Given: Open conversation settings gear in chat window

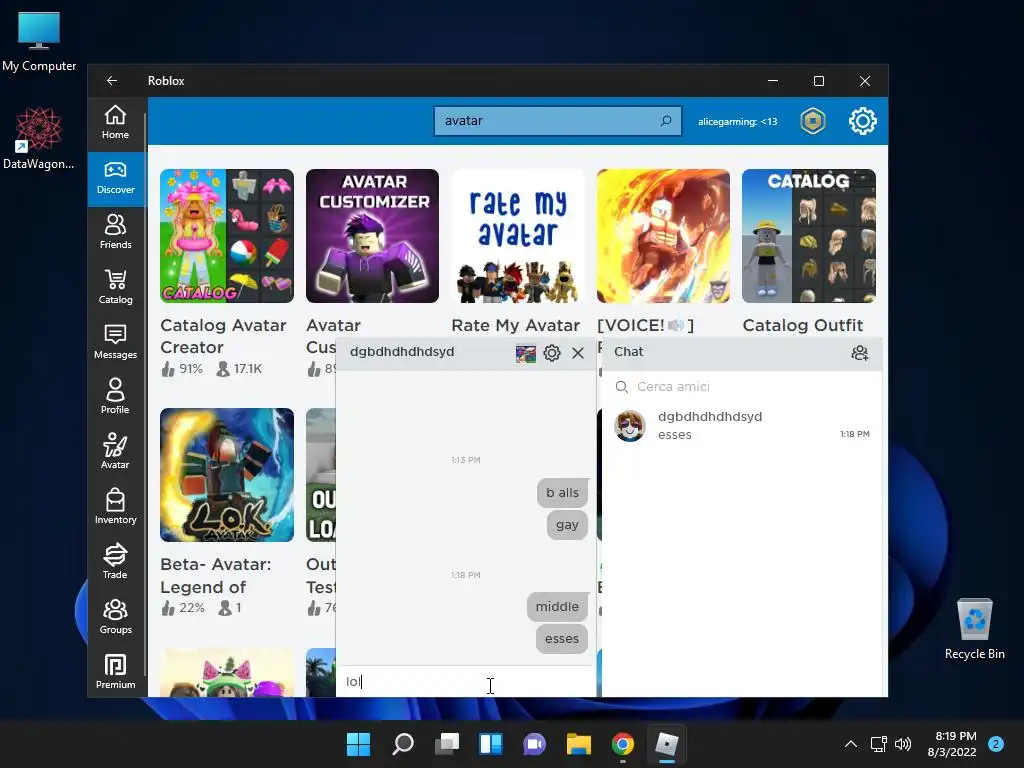Looking at the screenshot, I should [x=552, y=353].
